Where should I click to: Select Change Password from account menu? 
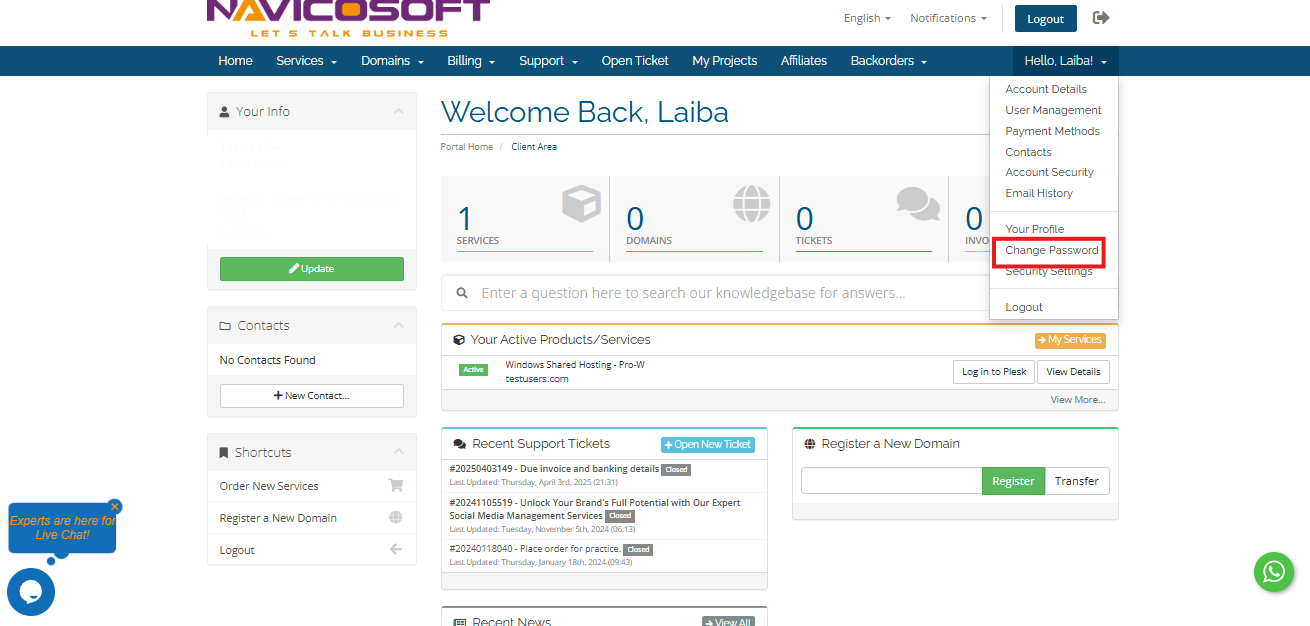(1051, 250)
